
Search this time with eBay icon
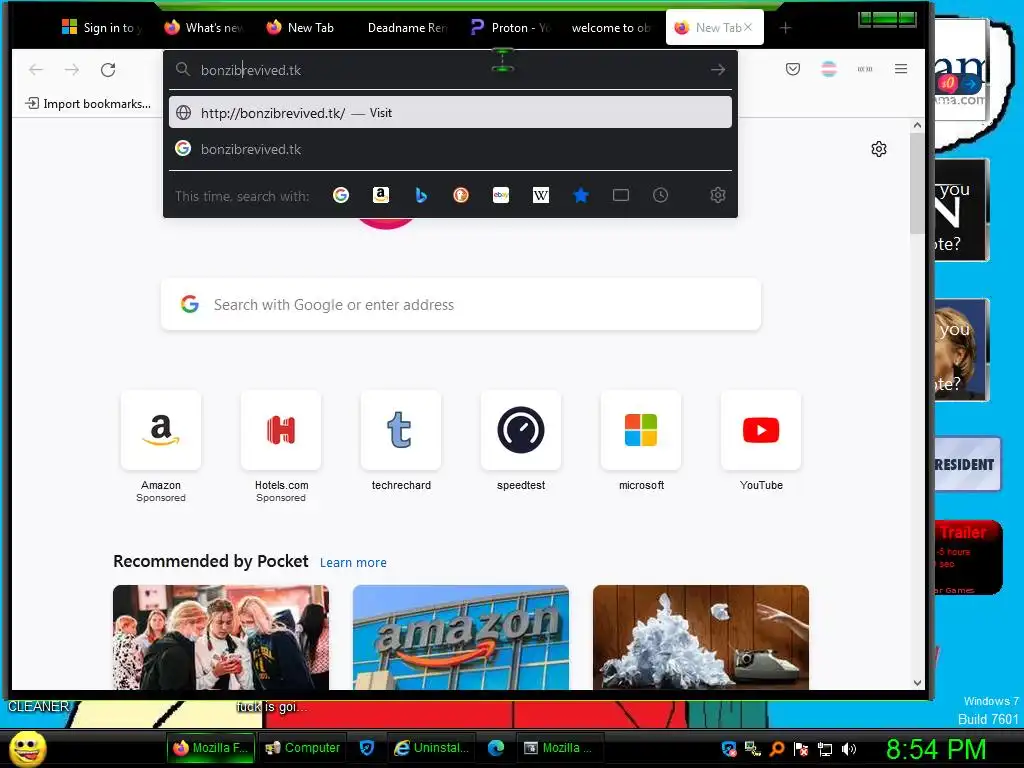501,195
